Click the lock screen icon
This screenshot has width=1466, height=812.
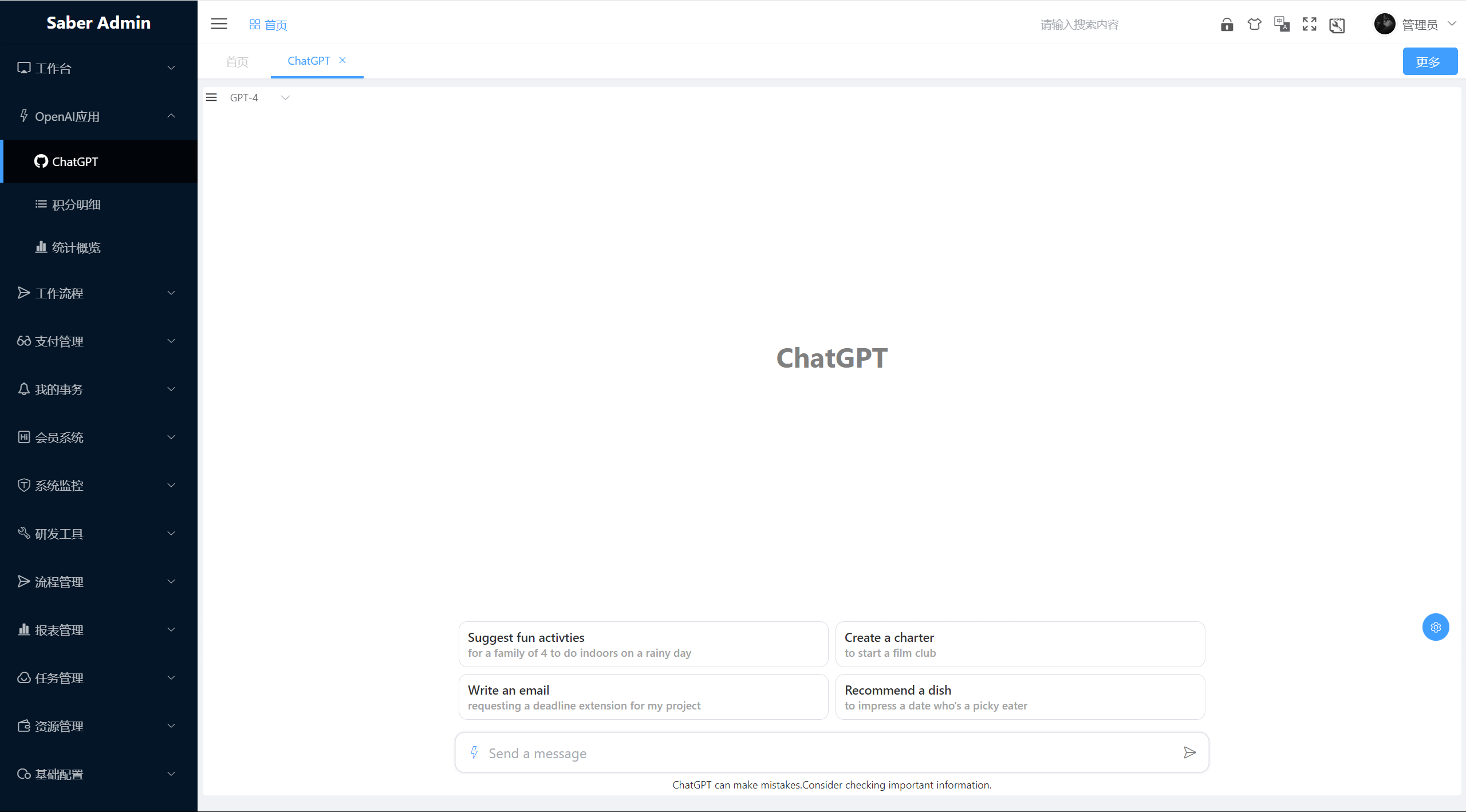[x=1227, y=24]
